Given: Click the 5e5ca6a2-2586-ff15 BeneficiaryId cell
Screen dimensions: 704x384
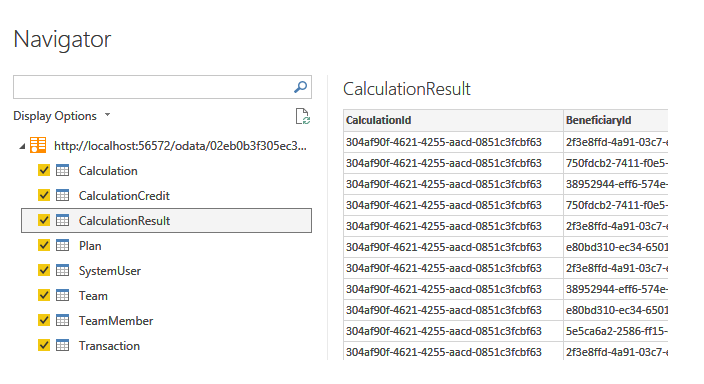Looking at the screenshot, I should [616, 331].
